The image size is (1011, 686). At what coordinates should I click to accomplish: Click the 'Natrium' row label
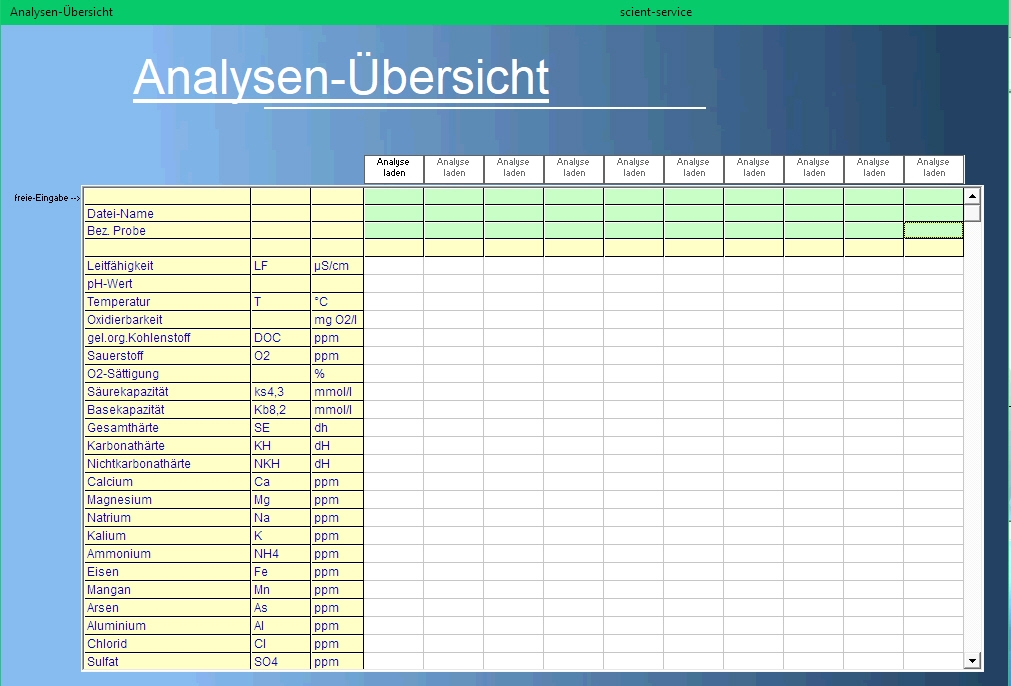point(167,518)
